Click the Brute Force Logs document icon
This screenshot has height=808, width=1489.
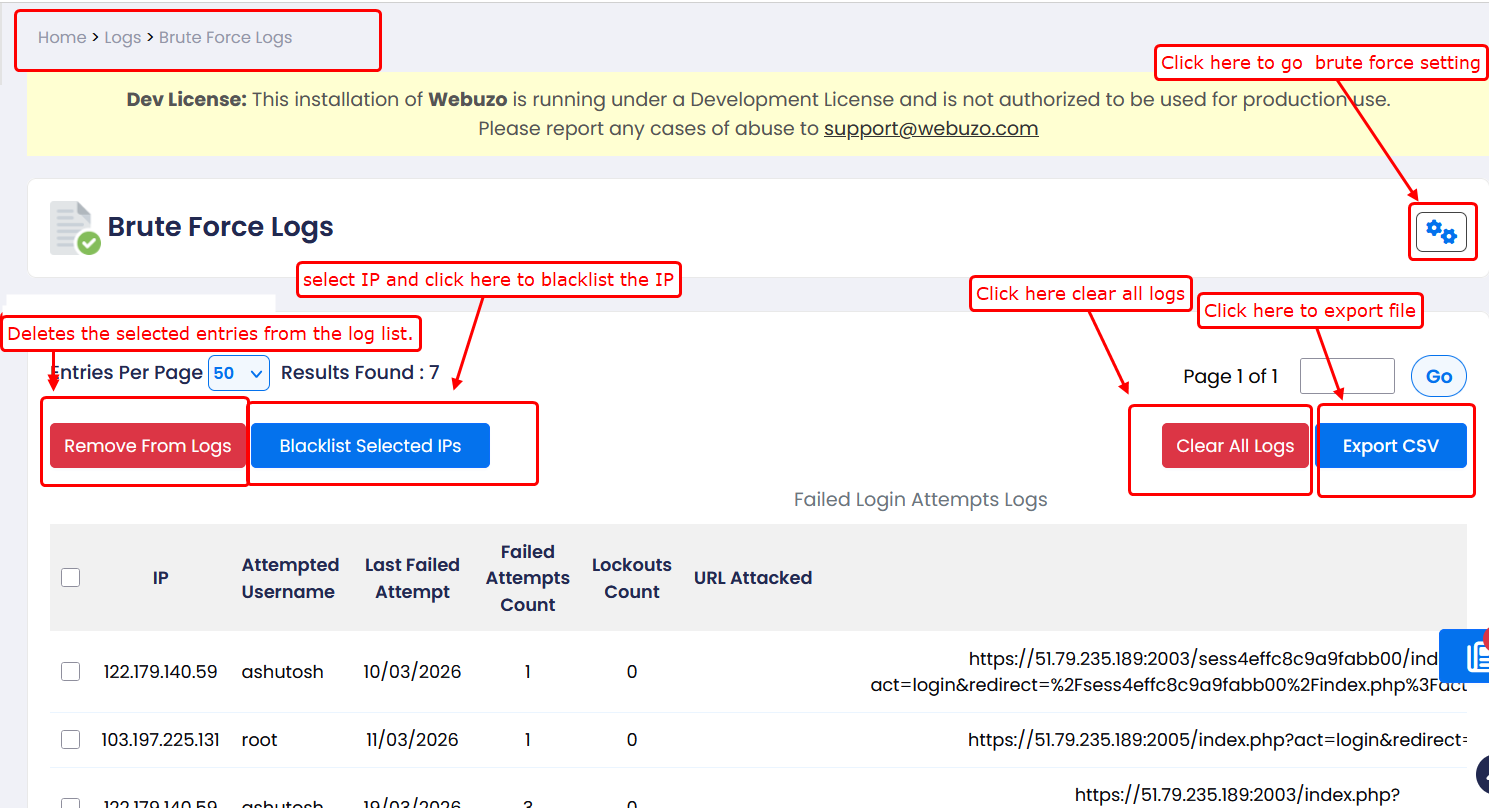(75, 228)
